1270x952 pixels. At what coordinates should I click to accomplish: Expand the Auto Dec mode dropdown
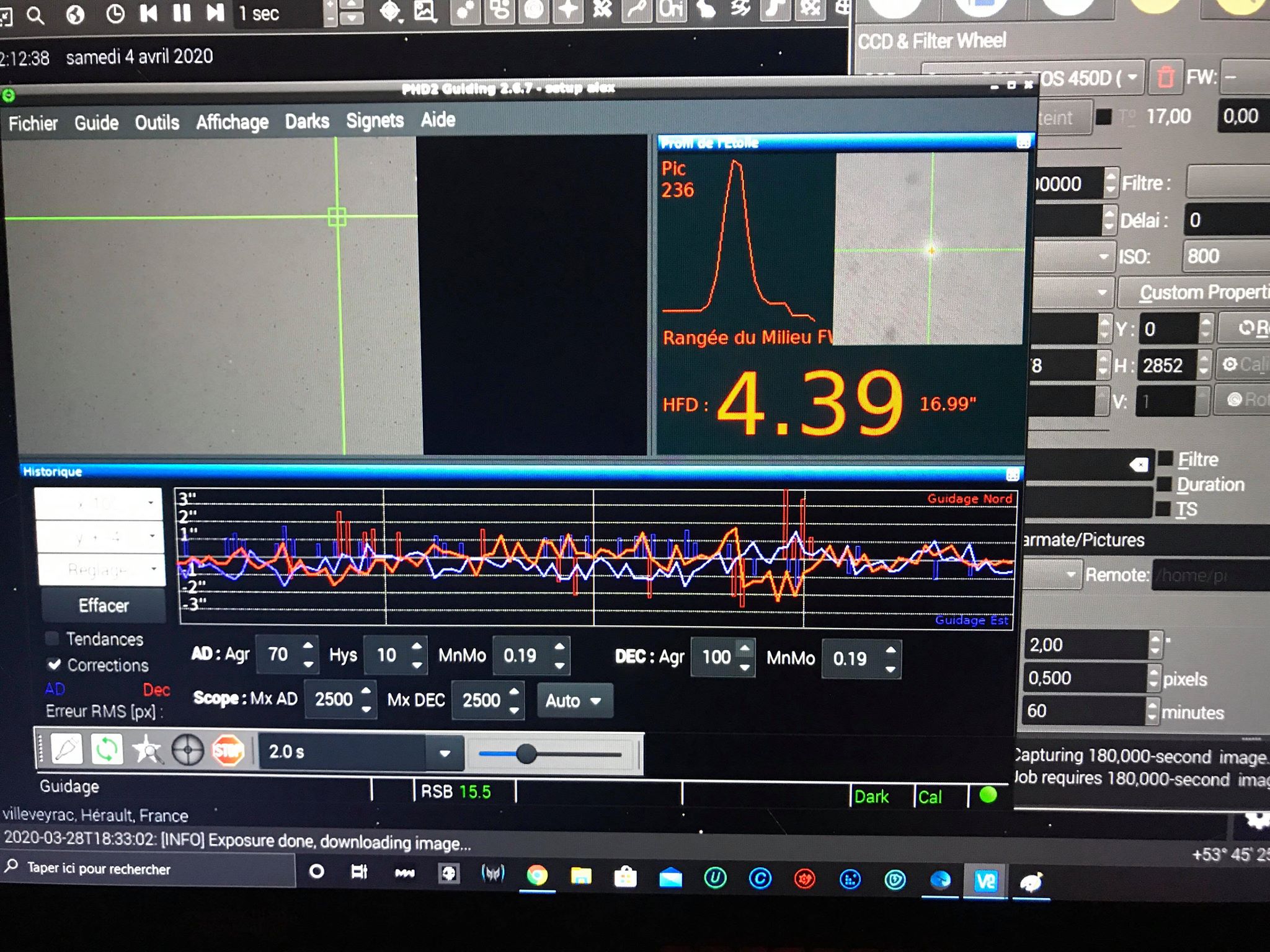[x=574, y=701]
